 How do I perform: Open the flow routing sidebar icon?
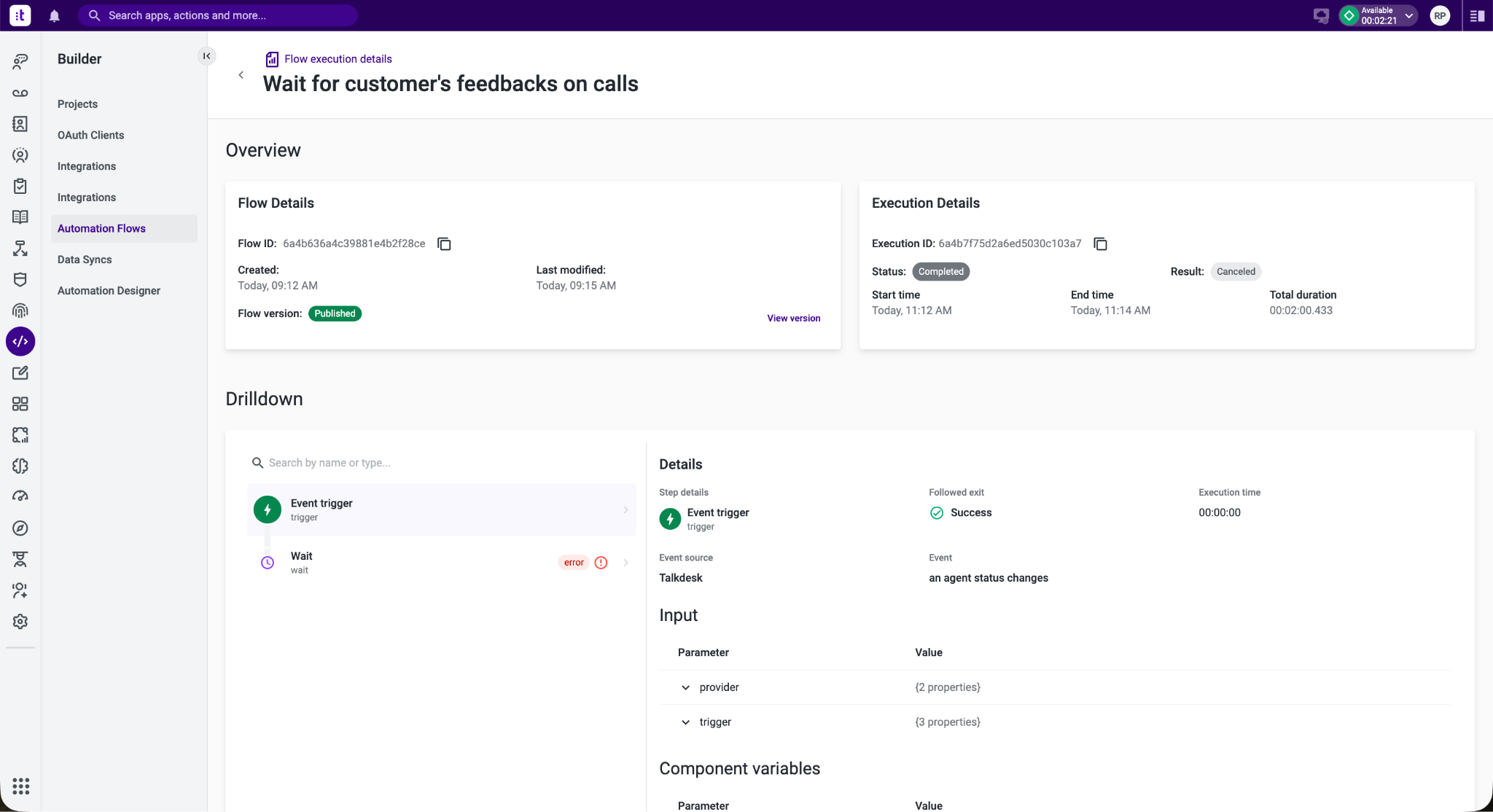click(20, 249)
